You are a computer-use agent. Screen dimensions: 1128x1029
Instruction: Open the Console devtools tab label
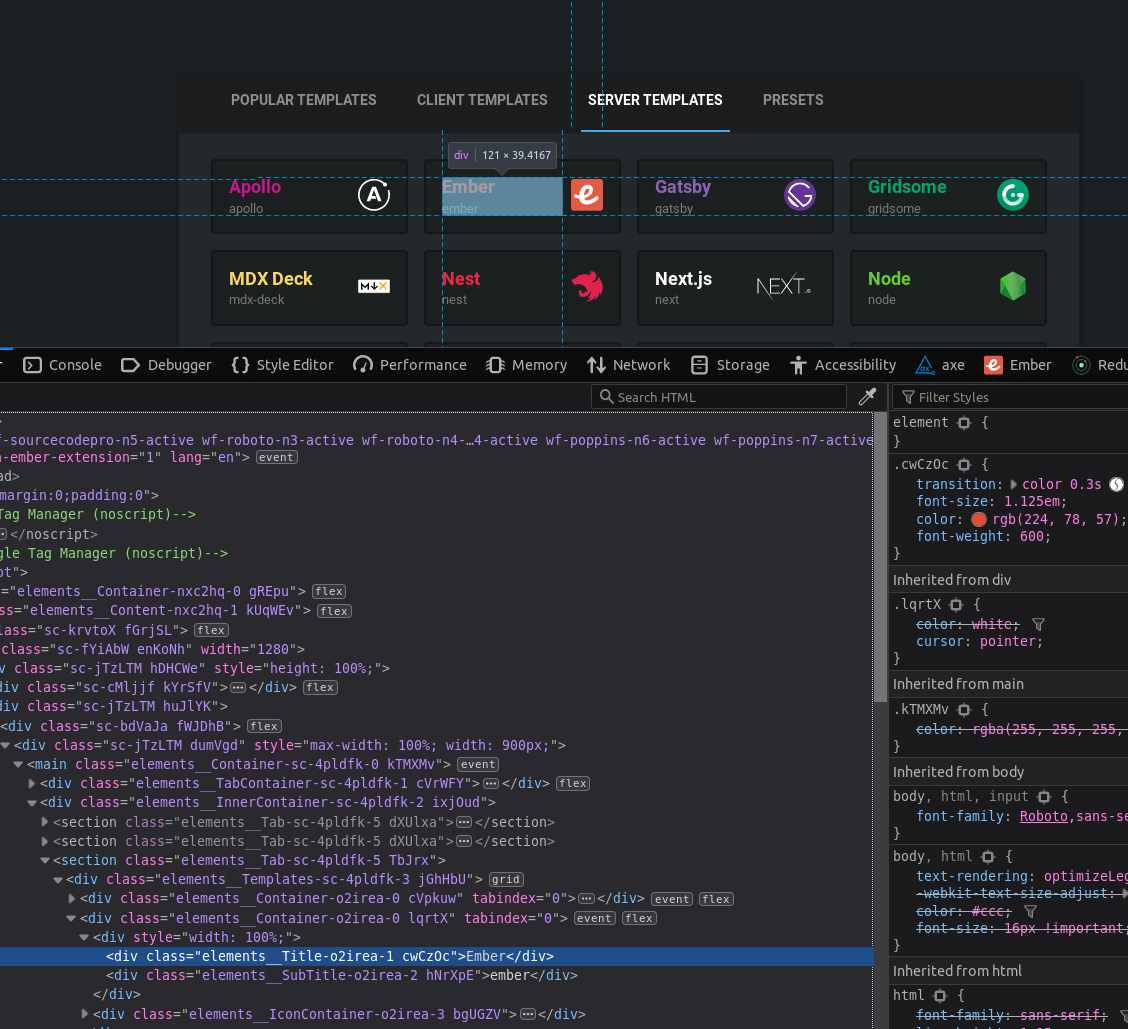coord(75,366)
